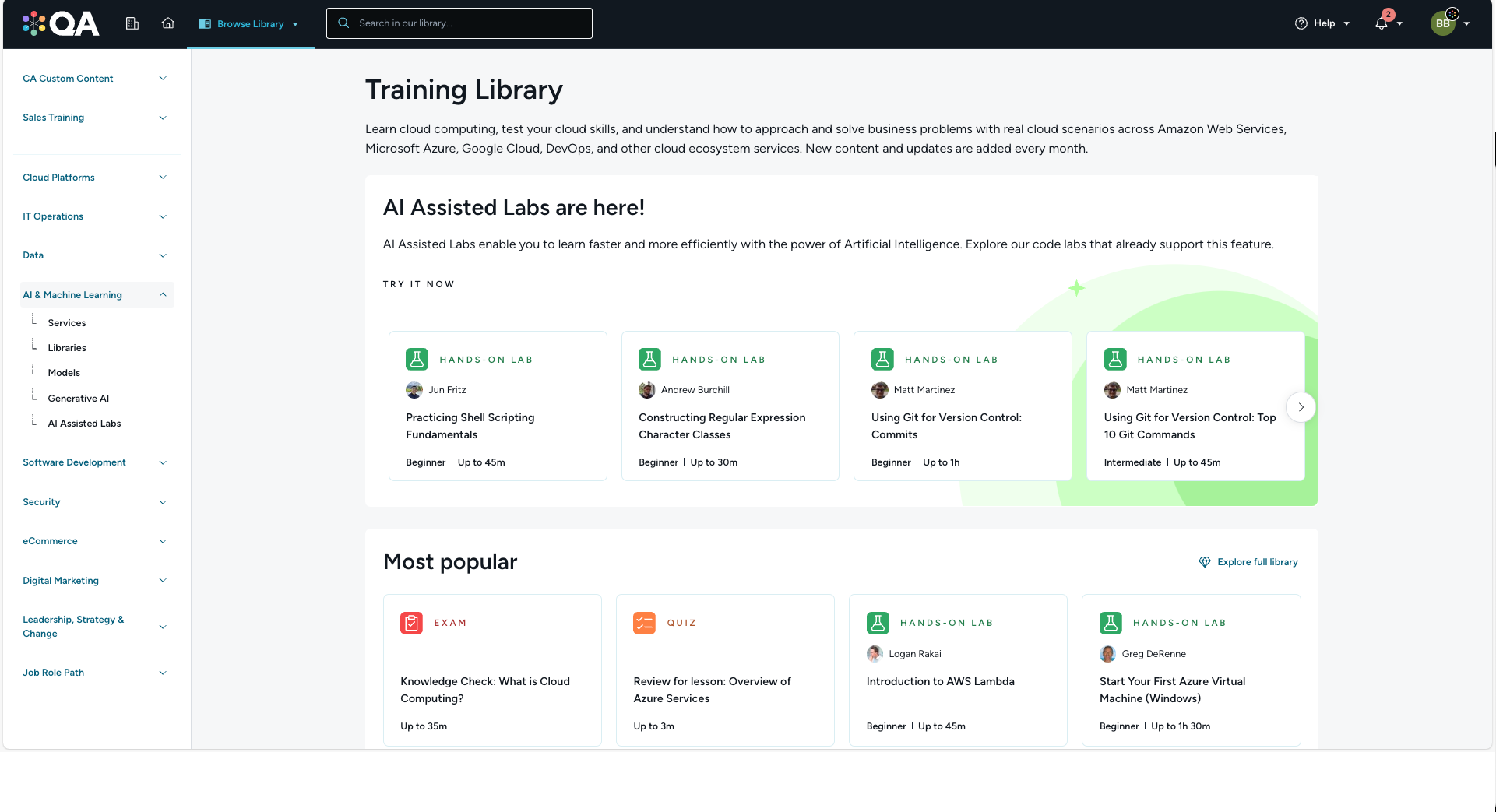The image size is (1496, 812).
Task: Expand the Job Role Path category
Action: click(95, 673)
